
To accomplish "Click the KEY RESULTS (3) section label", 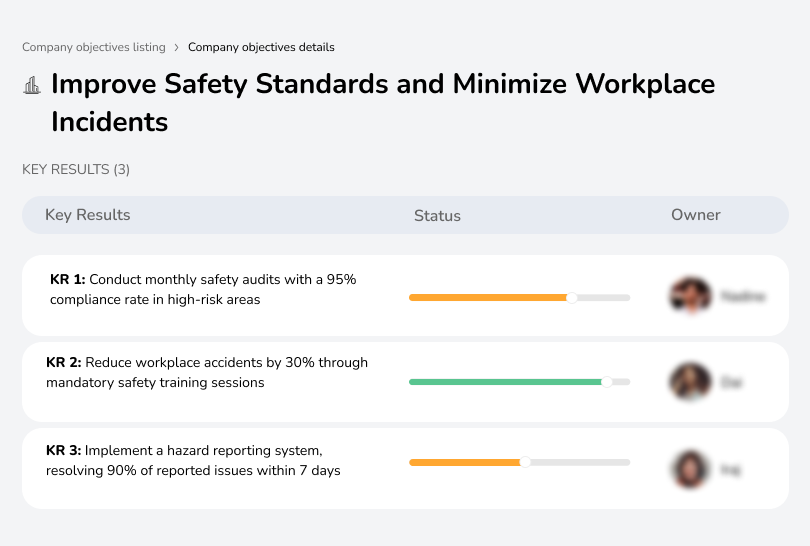I will click(x=76, y=170).
